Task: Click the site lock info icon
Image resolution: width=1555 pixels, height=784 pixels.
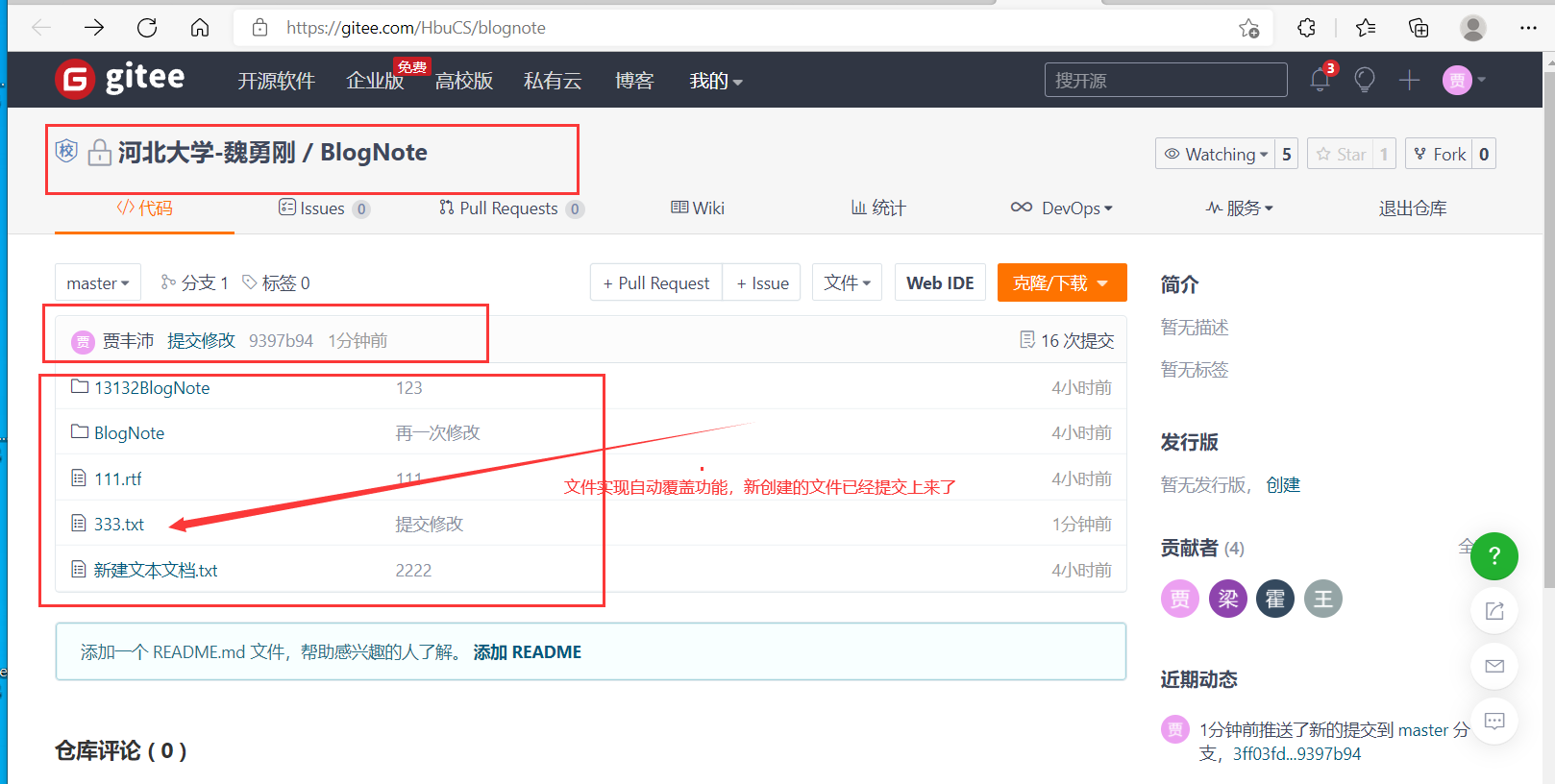Action: pyautogui.click(x=259, y=28)
